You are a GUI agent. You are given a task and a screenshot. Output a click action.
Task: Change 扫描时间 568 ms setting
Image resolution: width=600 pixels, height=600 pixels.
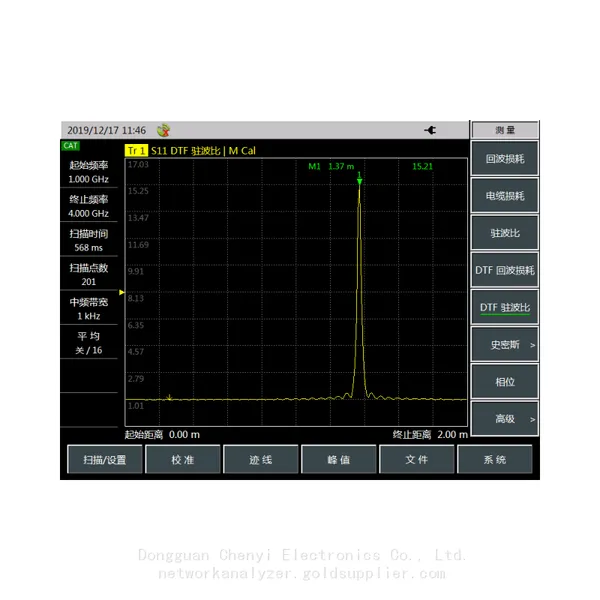click(89, 240)
